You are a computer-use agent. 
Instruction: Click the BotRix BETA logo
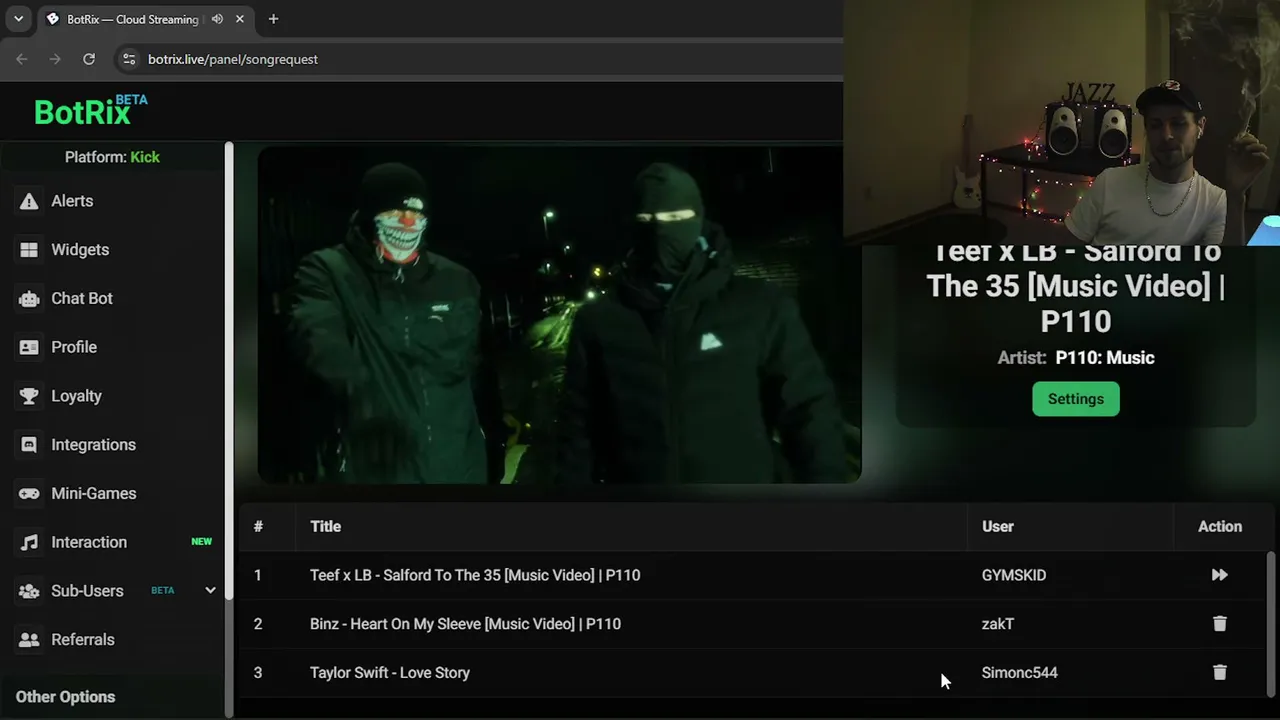91,110
